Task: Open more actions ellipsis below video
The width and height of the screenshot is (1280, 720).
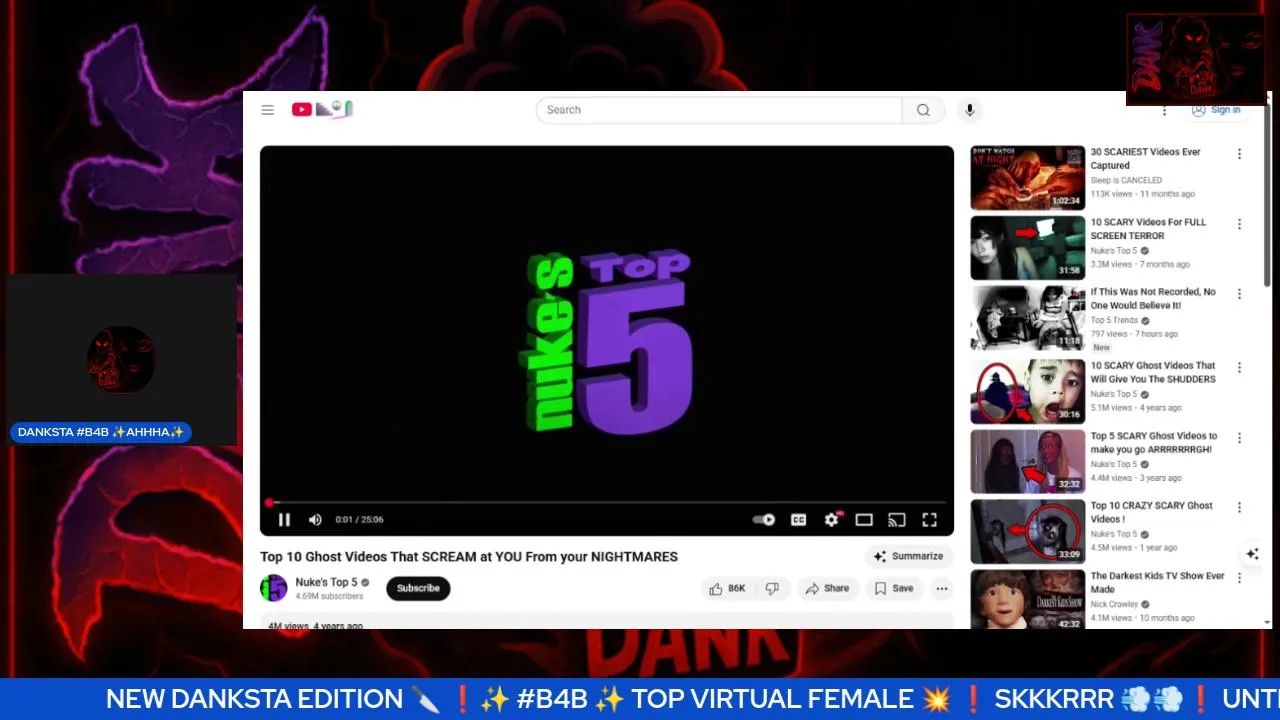Action: point(942,589)
